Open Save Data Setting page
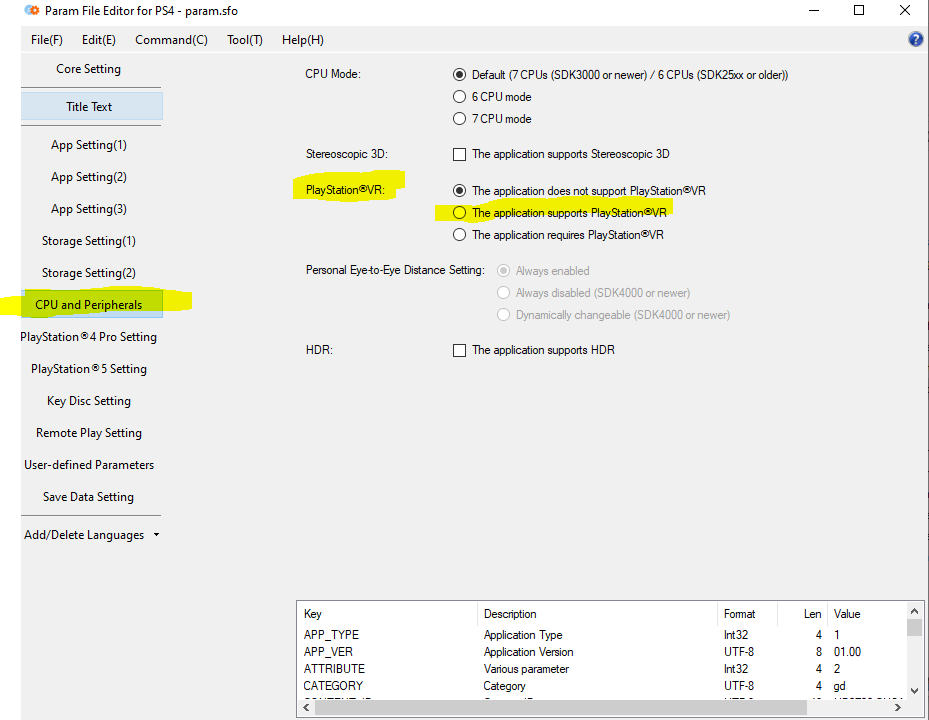 [x=89, y=497]
